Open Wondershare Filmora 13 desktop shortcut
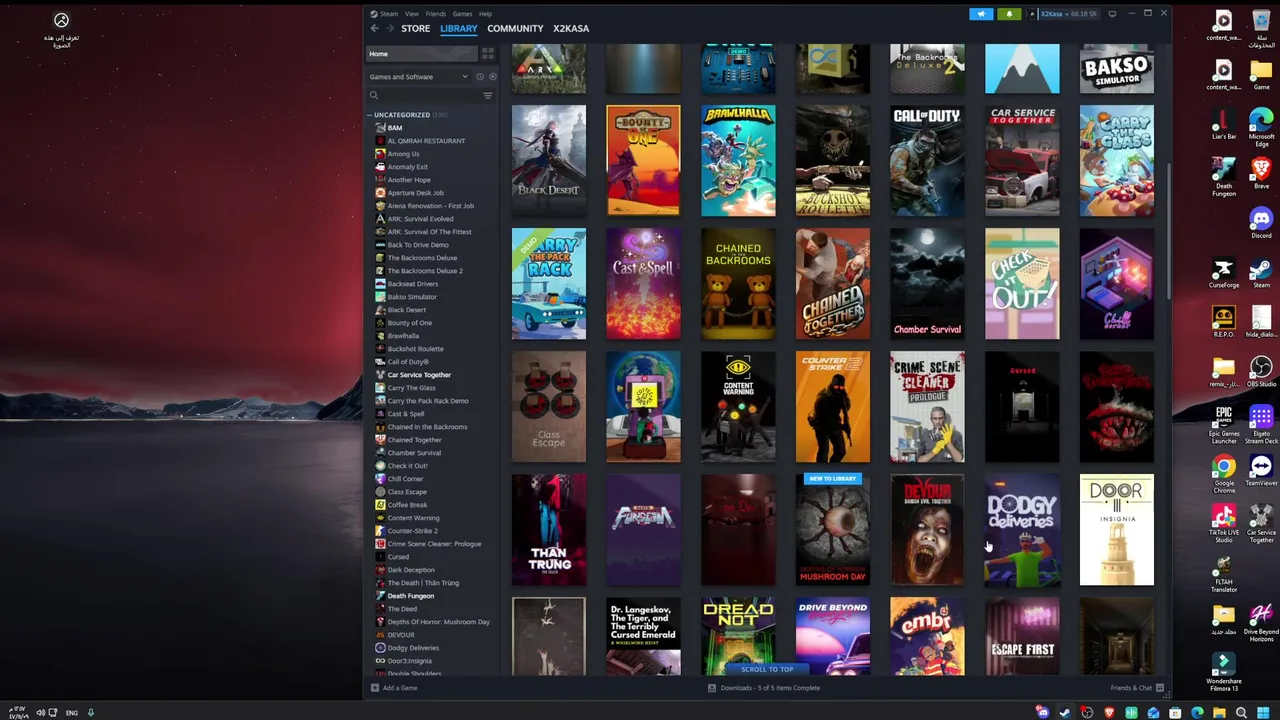 click(x=1224, y=671)
